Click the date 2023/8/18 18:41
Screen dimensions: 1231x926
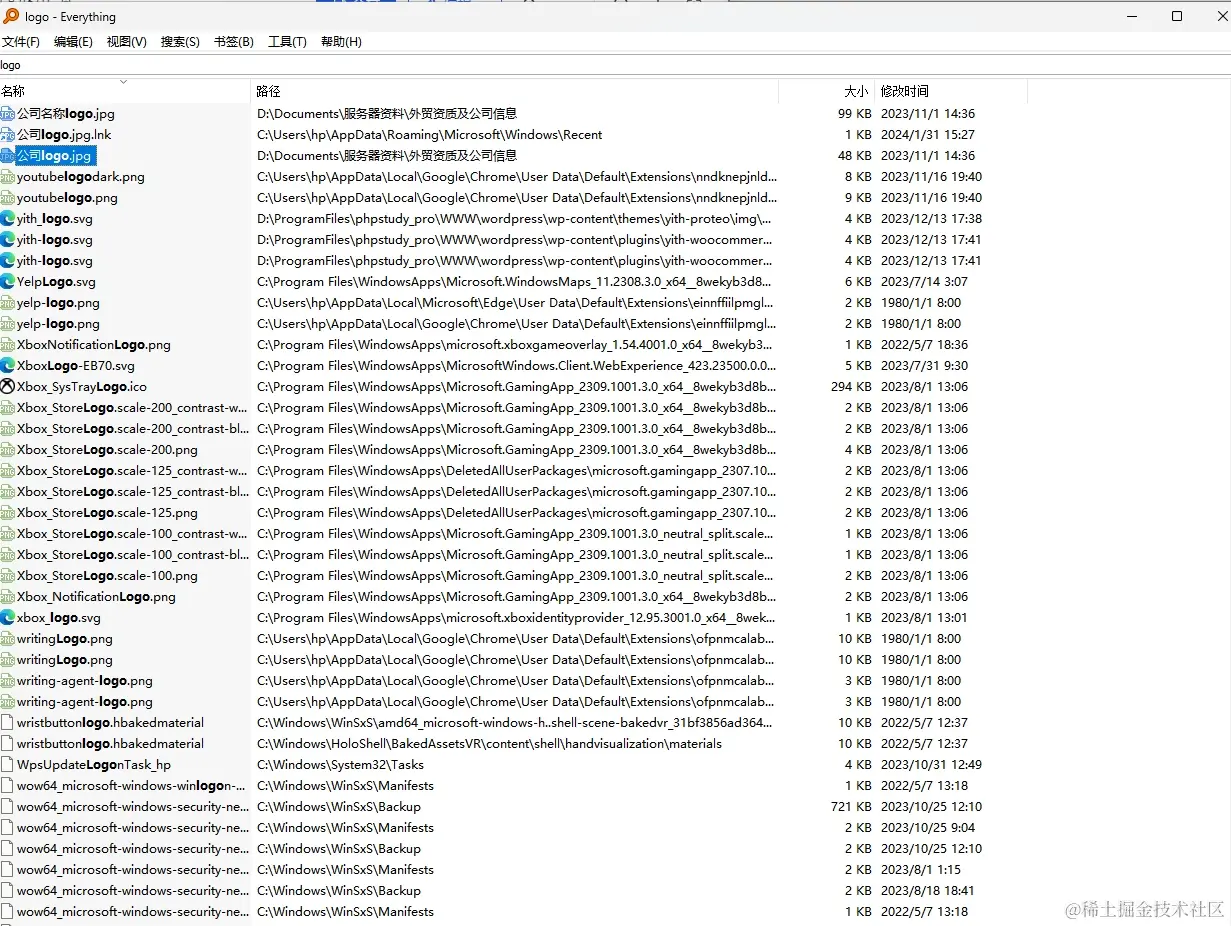[928, 891]
